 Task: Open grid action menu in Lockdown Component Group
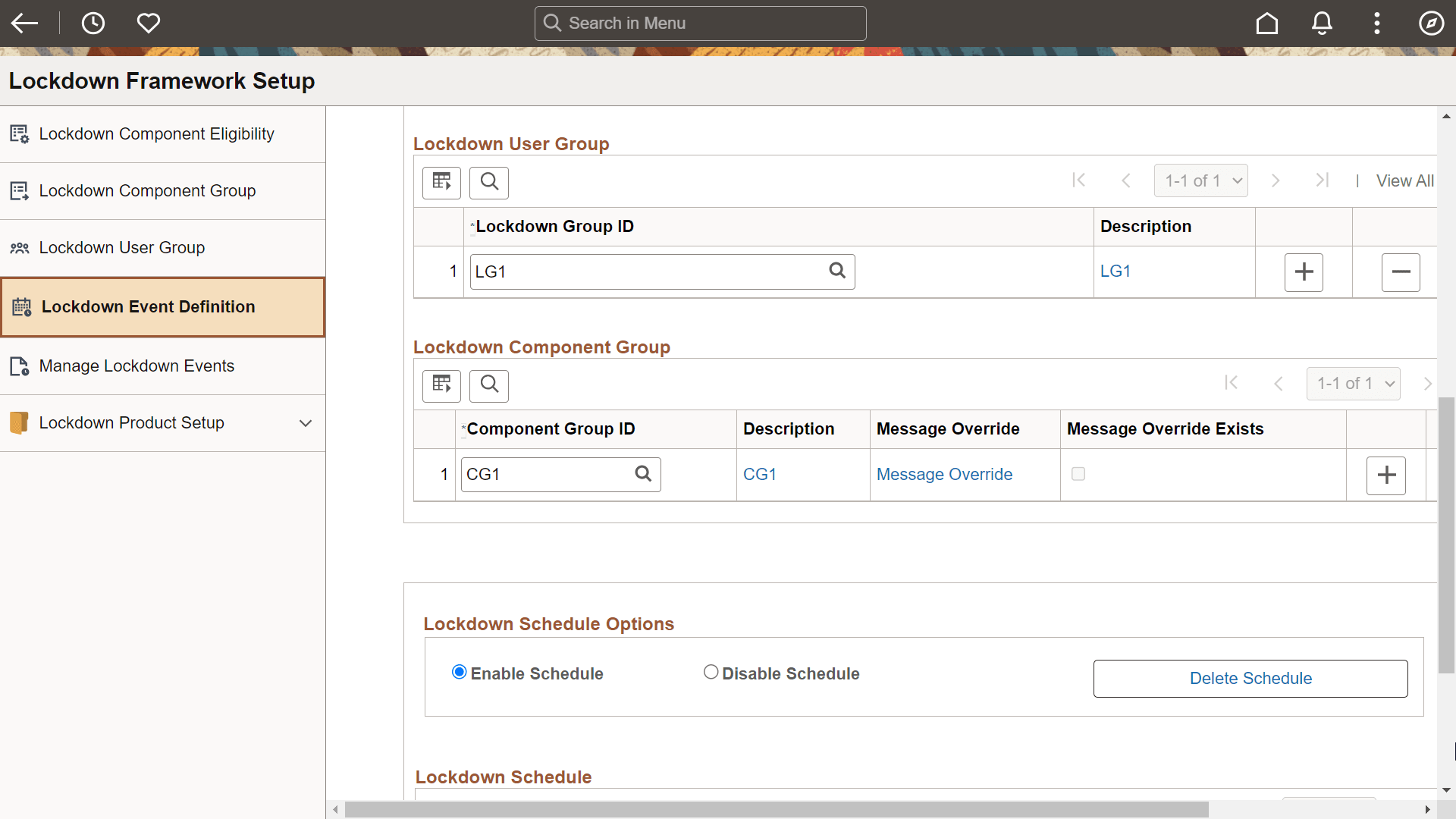(x=441, y=385)
